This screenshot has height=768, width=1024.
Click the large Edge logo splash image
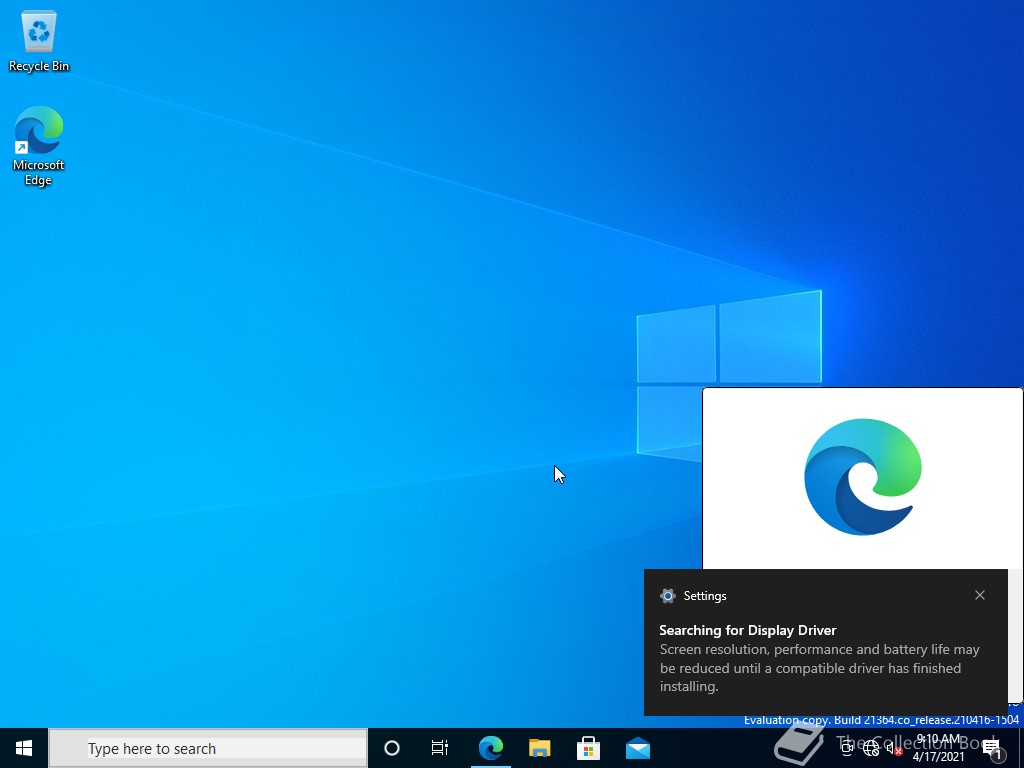coord(863,477)
